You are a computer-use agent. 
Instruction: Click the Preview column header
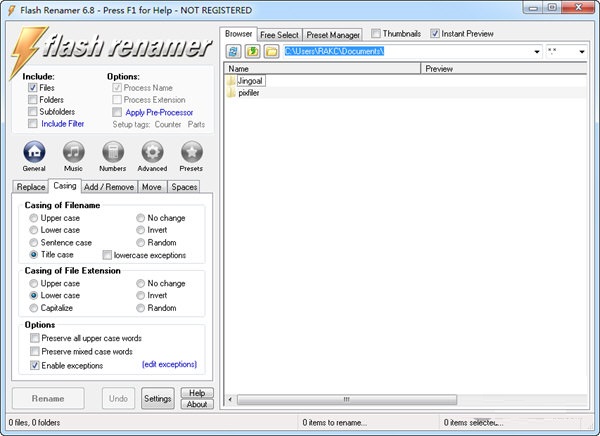(x=504, y=69)
